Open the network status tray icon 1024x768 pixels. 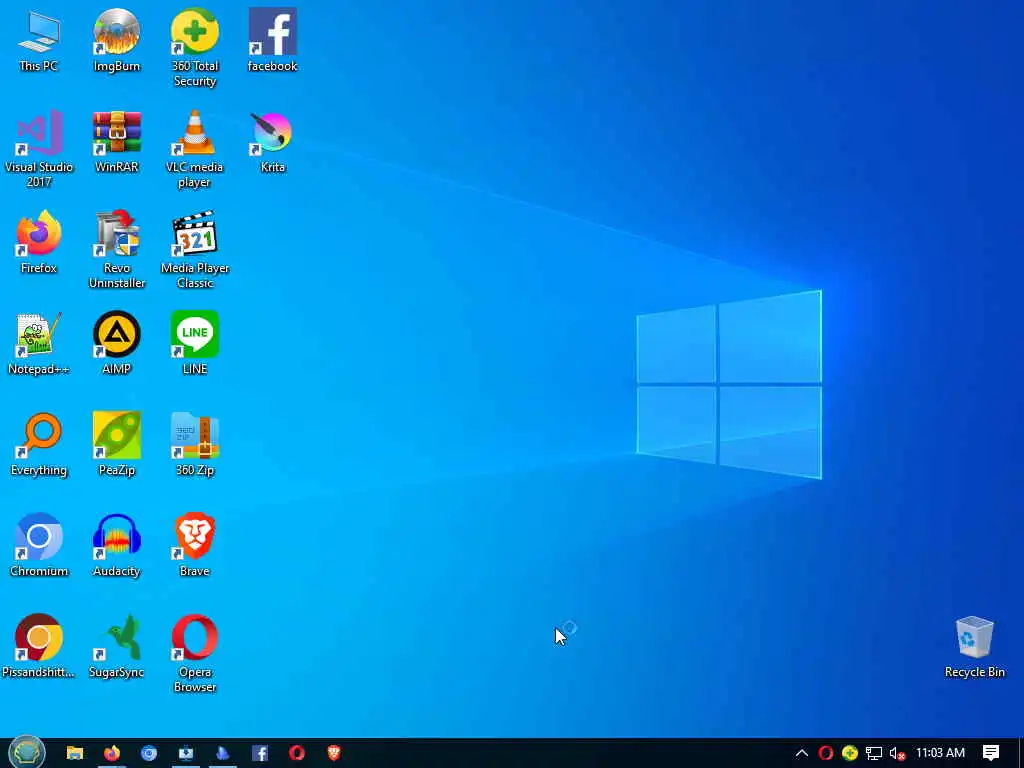pyautogui.click(x=874, y=753)
